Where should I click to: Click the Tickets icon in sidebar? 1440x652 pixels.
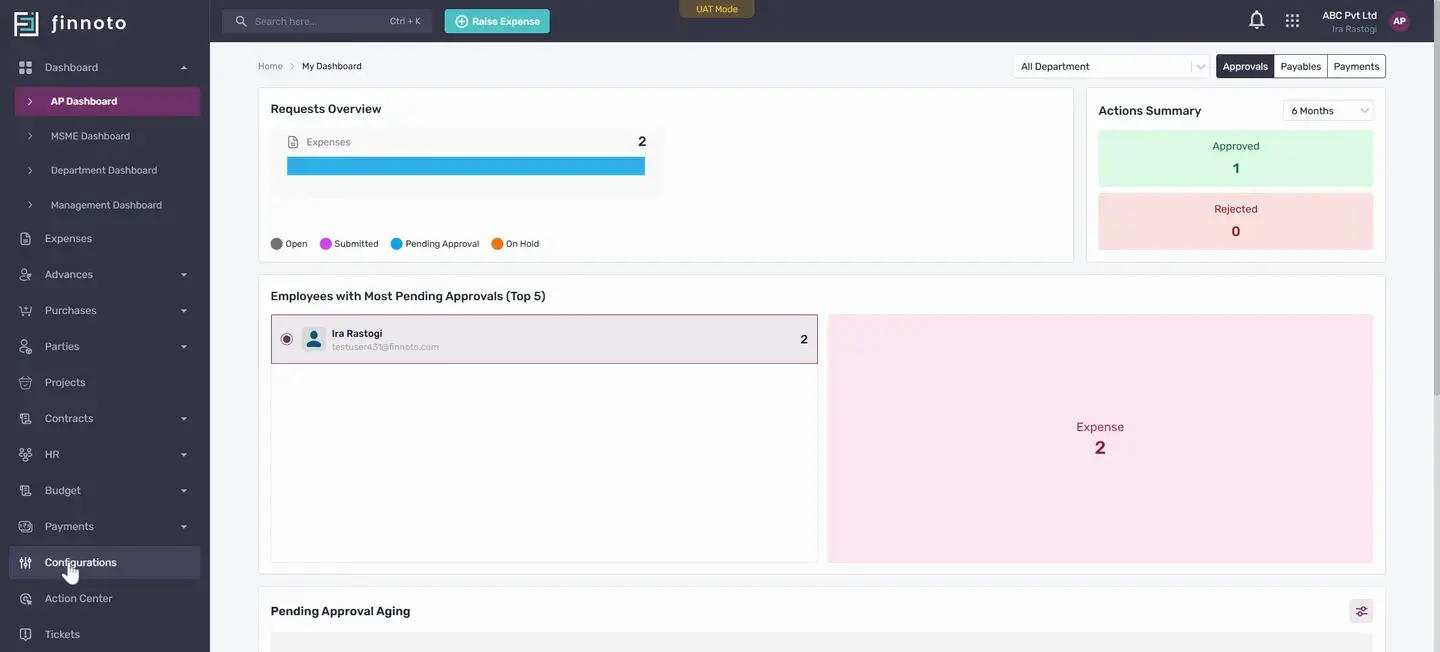tap(26, 634)
